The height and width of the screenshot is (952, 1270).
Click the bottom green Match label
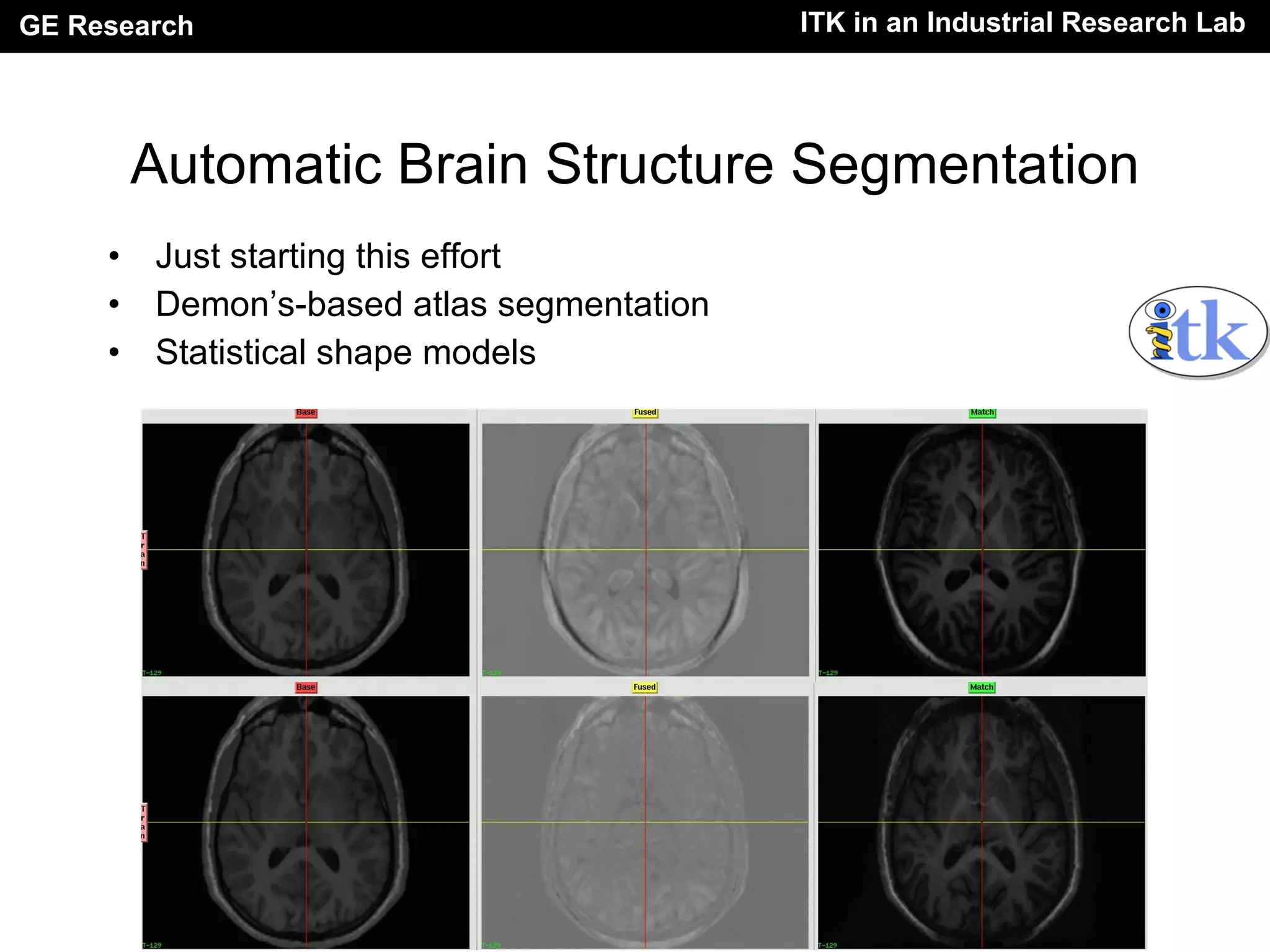pyautogui.click(x=982, y=687)
